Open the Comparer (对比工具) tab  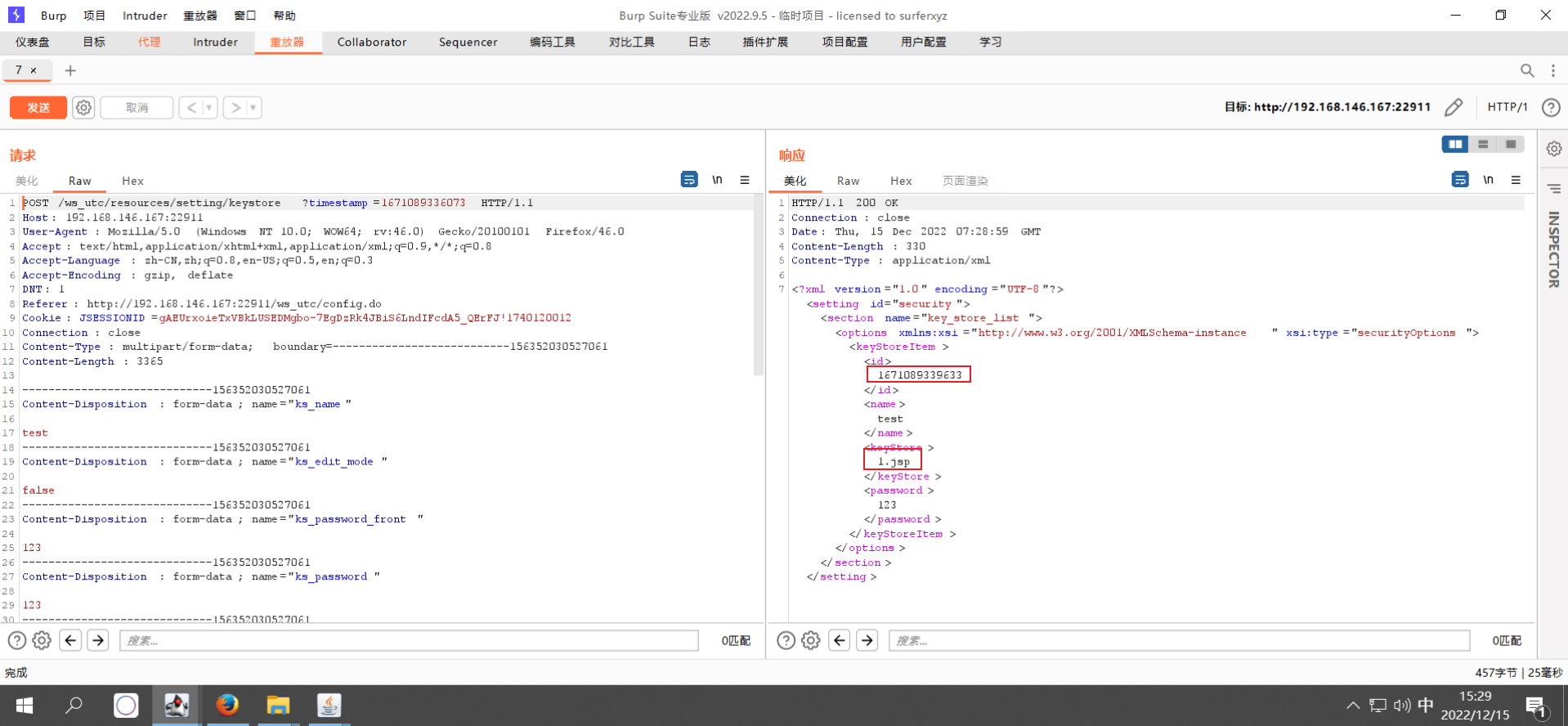point(632,42)
